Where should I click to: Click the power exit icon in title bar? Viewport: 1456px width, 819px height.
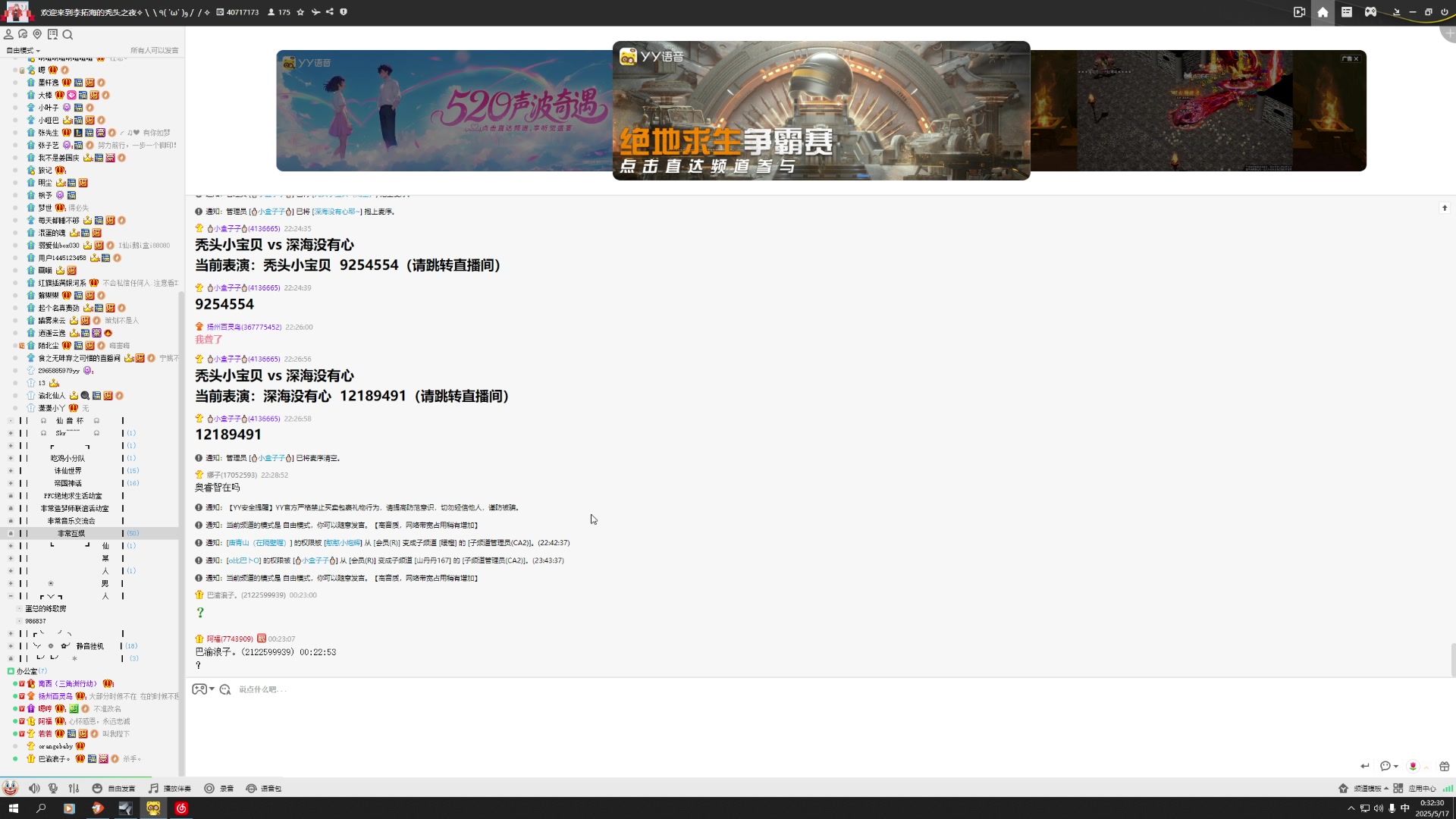(x=1444, y=12)
